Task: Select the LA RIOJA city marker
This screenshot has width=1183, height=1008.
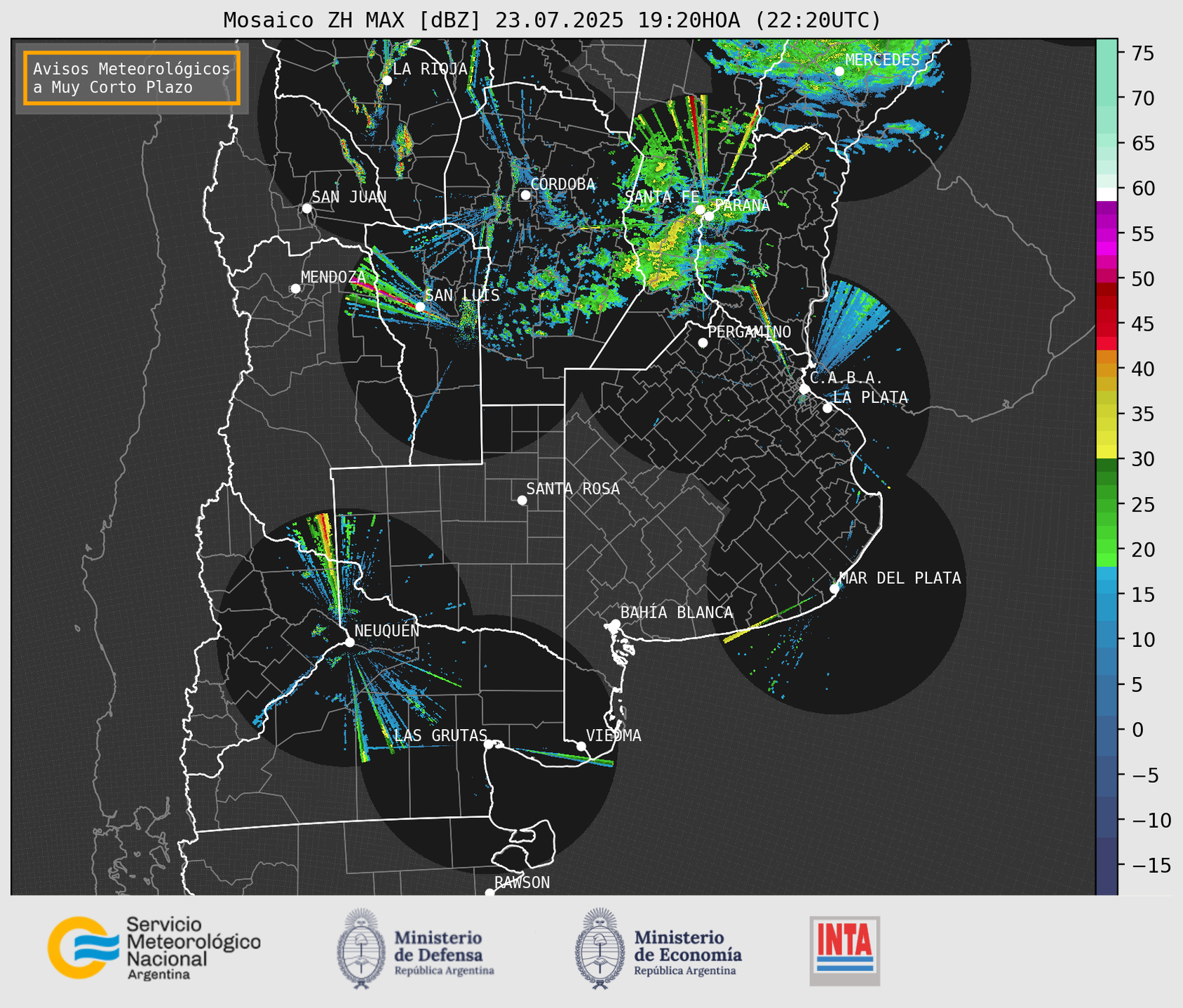Action: click(386, 81)
